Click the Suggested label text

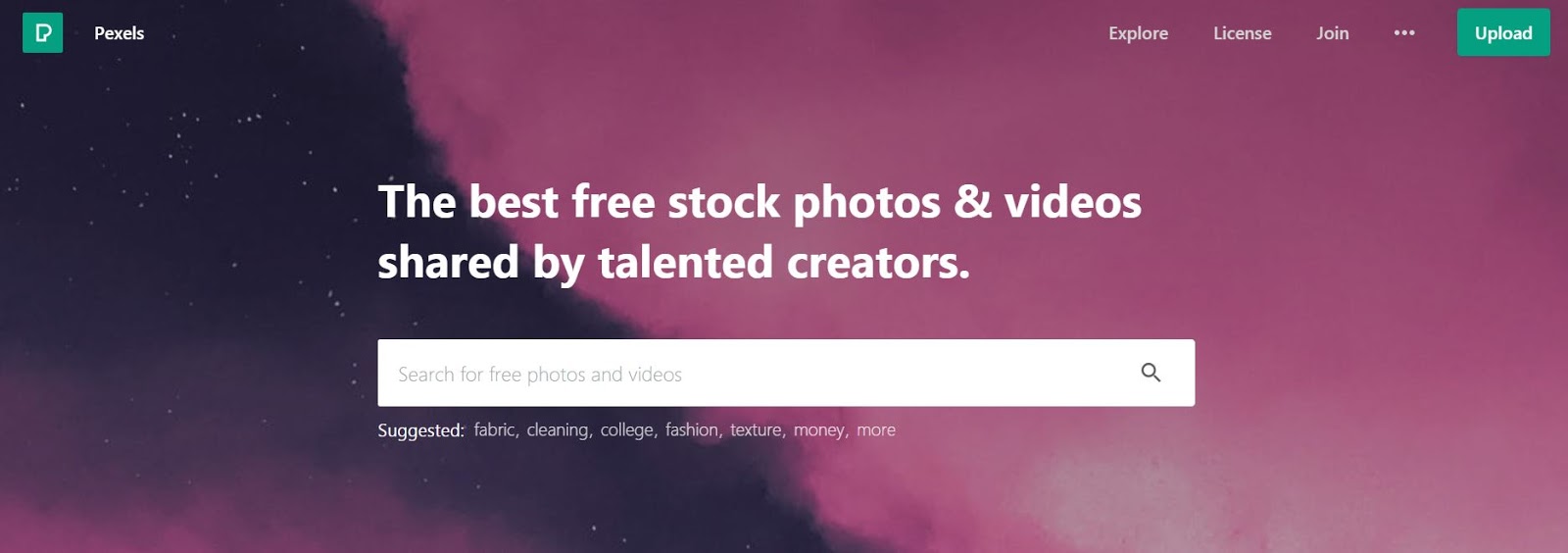[x=421, y=430]
